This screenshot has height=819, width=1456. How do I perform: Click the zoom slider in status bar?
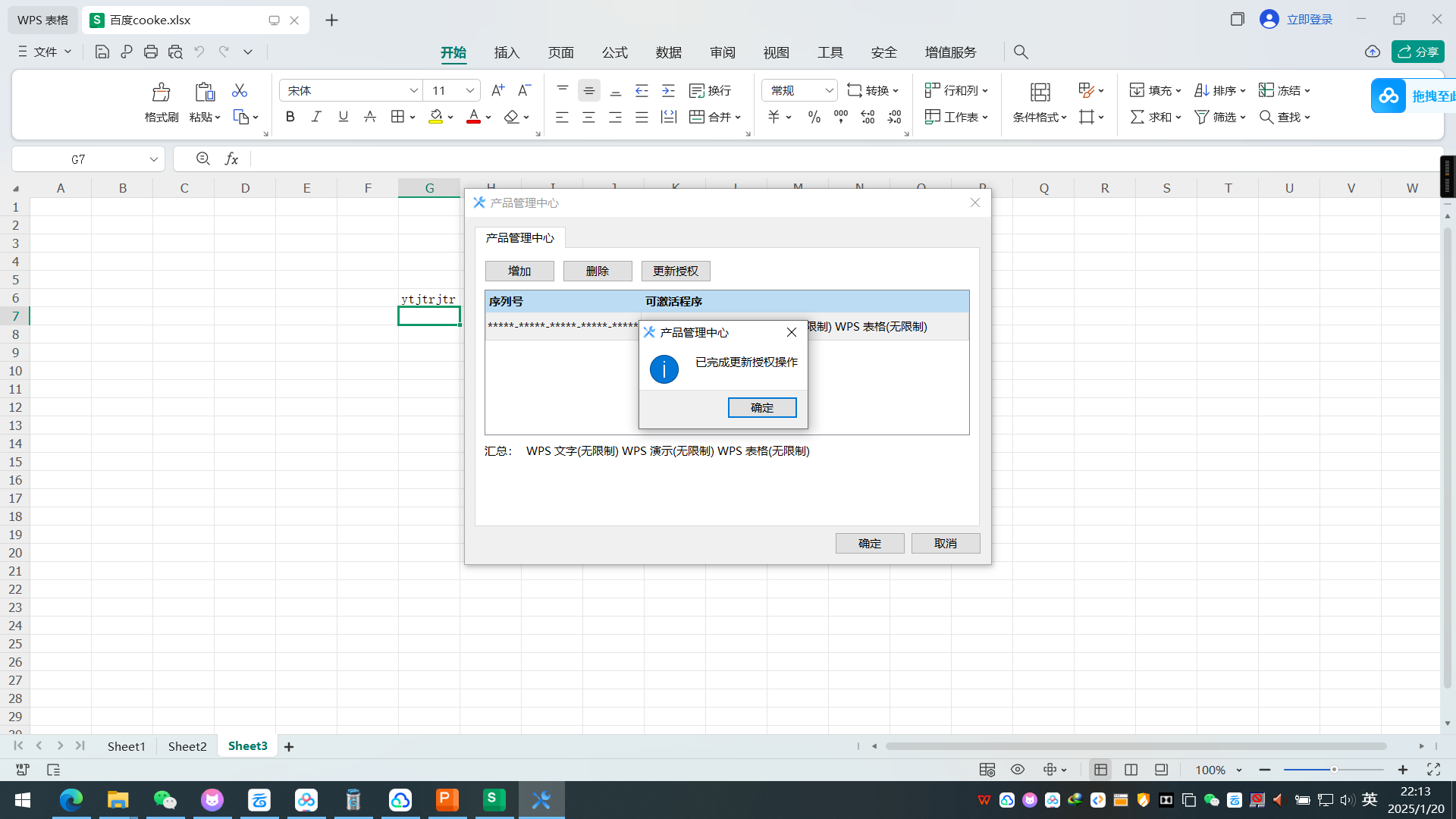pyautogui.click(x=1333, y=770)
